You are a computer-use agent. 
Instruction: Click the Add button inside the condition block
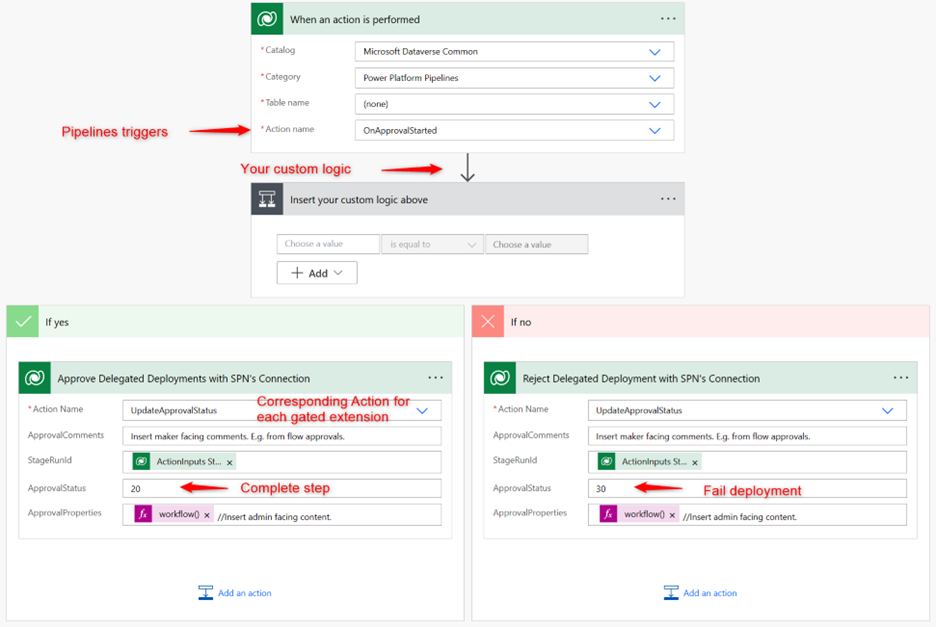[x=316, y=272]
